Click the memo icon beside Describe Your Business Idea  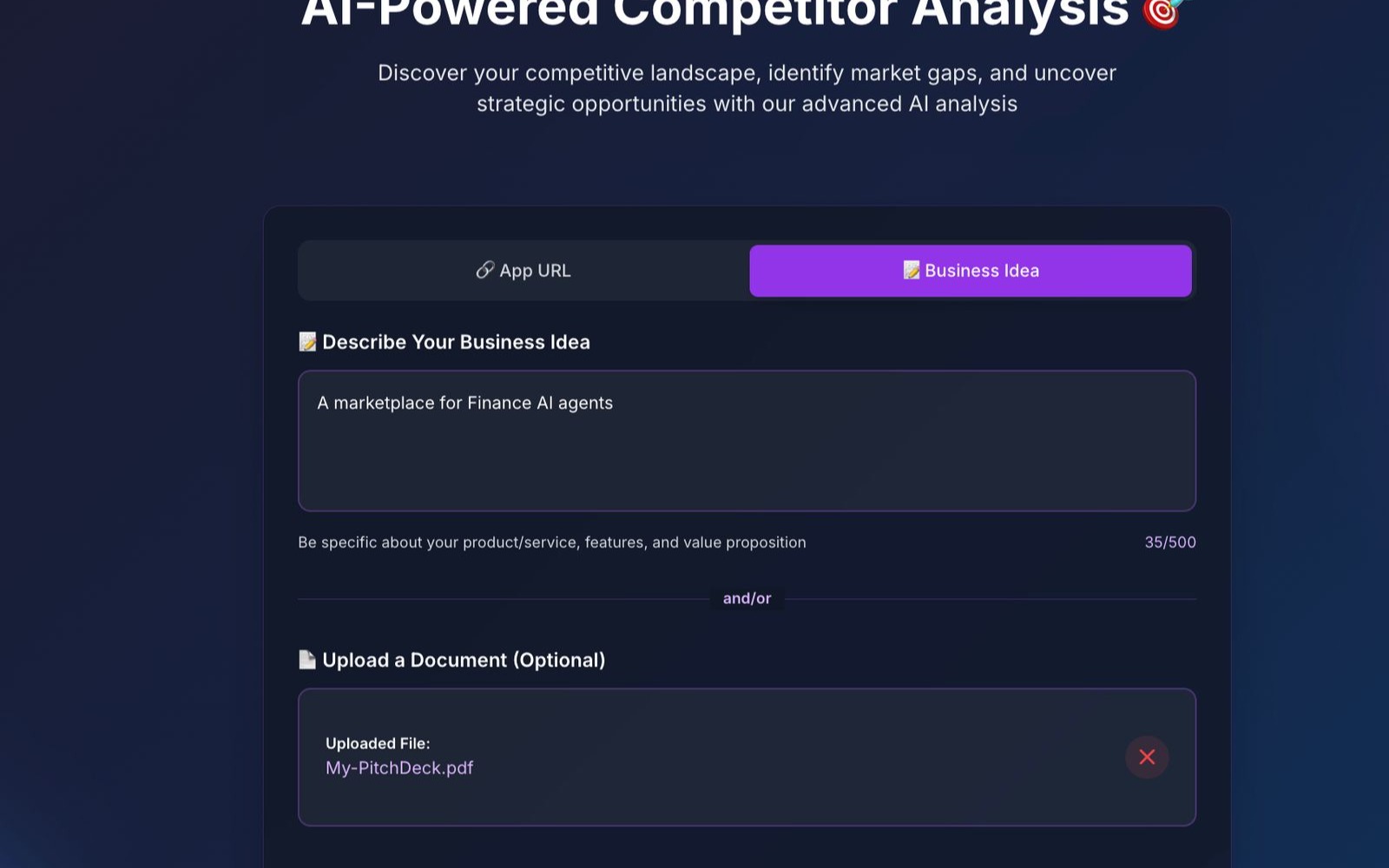tap(307, 341)
